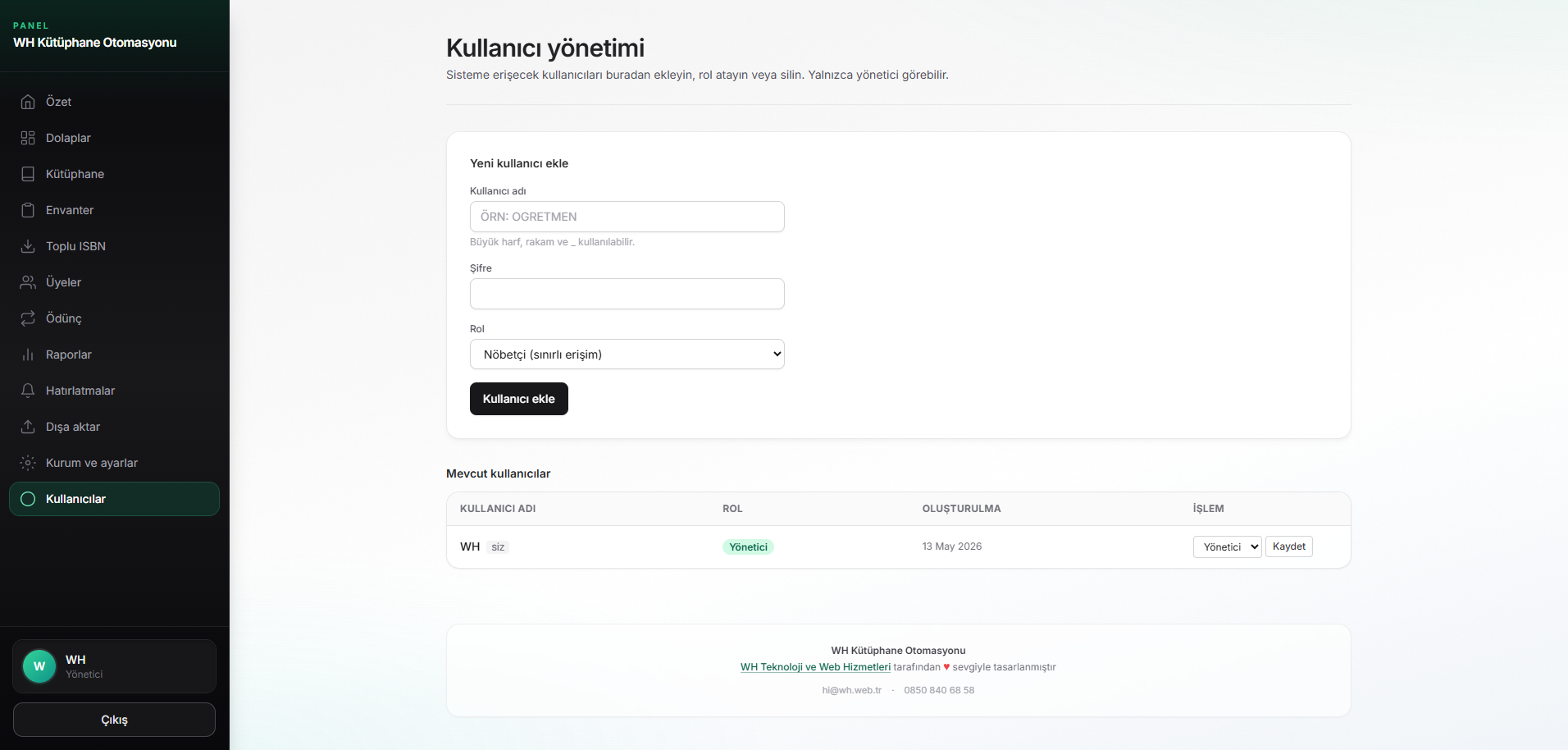Image resolution: width=1568 pixels, height=750 pixels.
Task: Click the Kullanıcılar circle icon
Action: pos(28,499)
